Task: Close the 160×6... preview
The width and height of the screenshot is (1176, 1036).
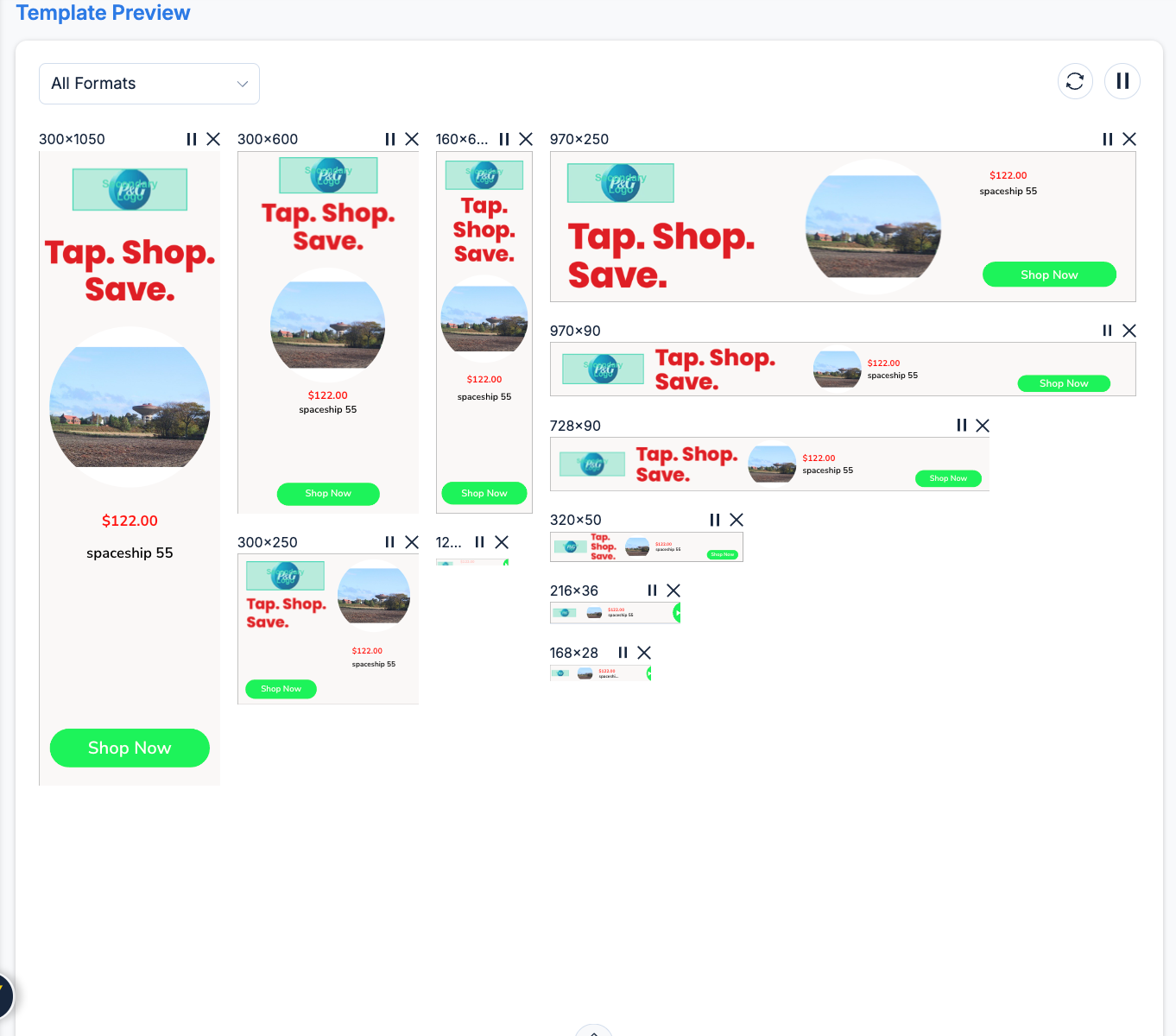Action: tap(526, 139)
